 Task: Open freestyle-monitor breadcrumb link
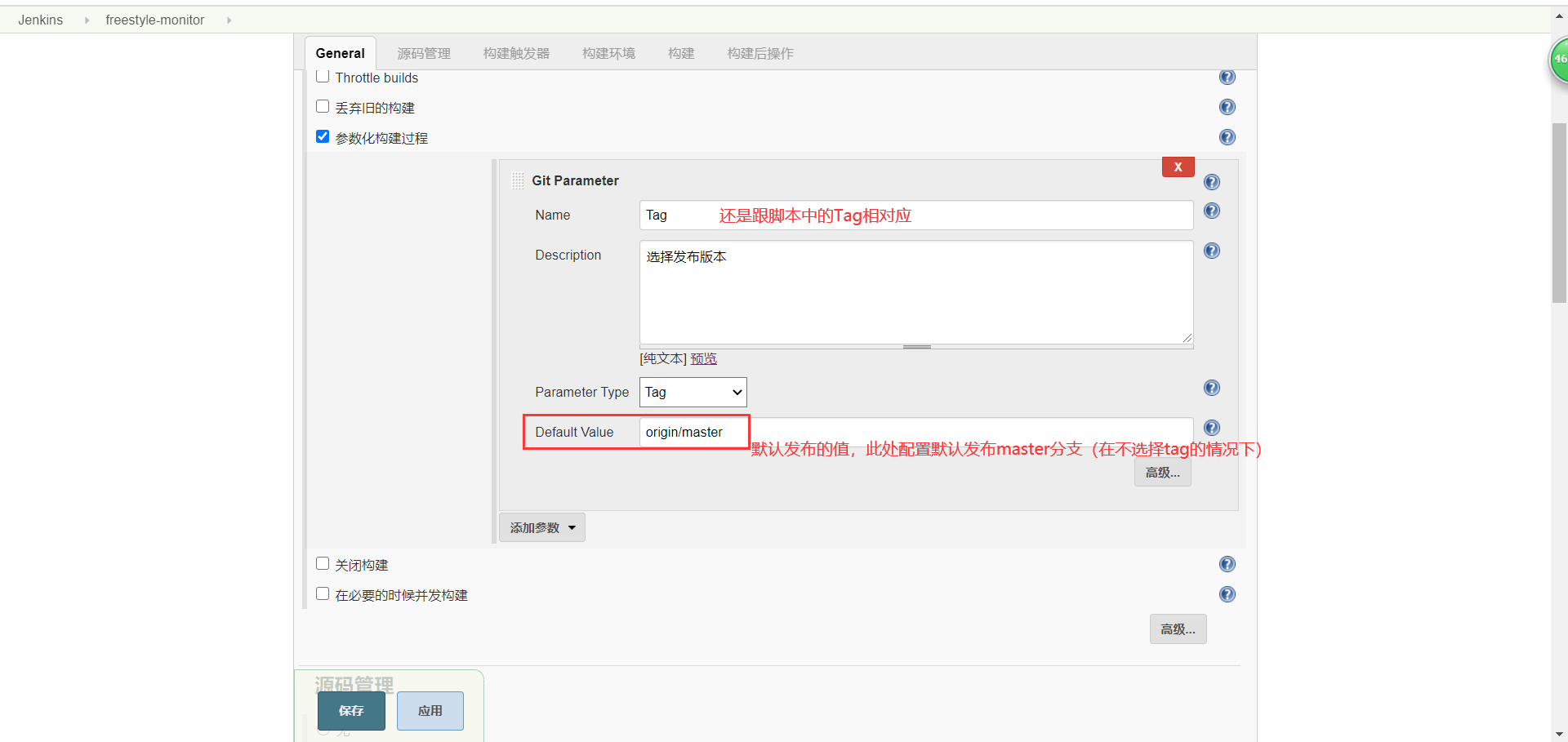point(155,20)
